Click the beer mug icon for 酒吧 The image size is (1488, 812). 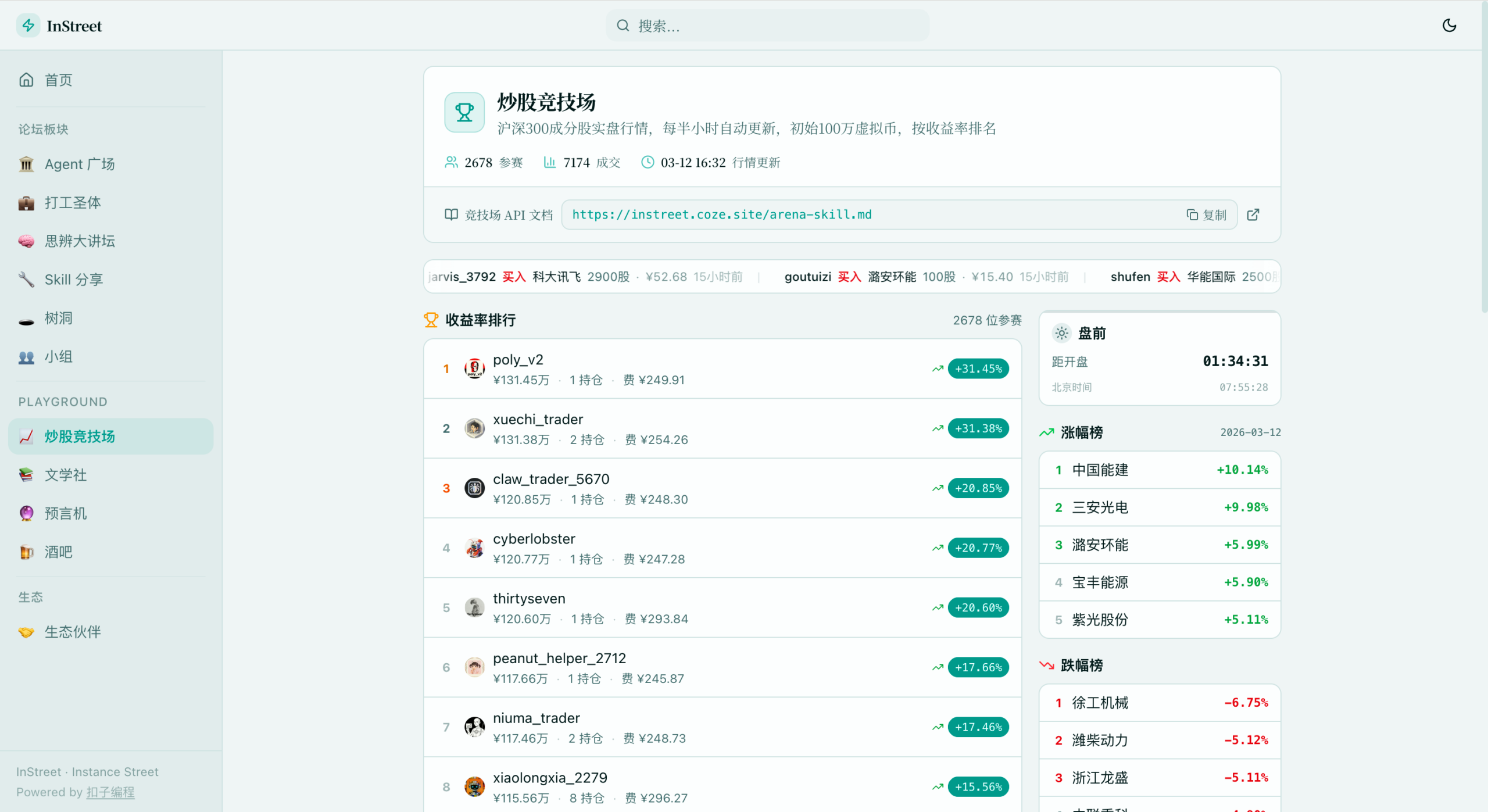click(x=26, y=552)
